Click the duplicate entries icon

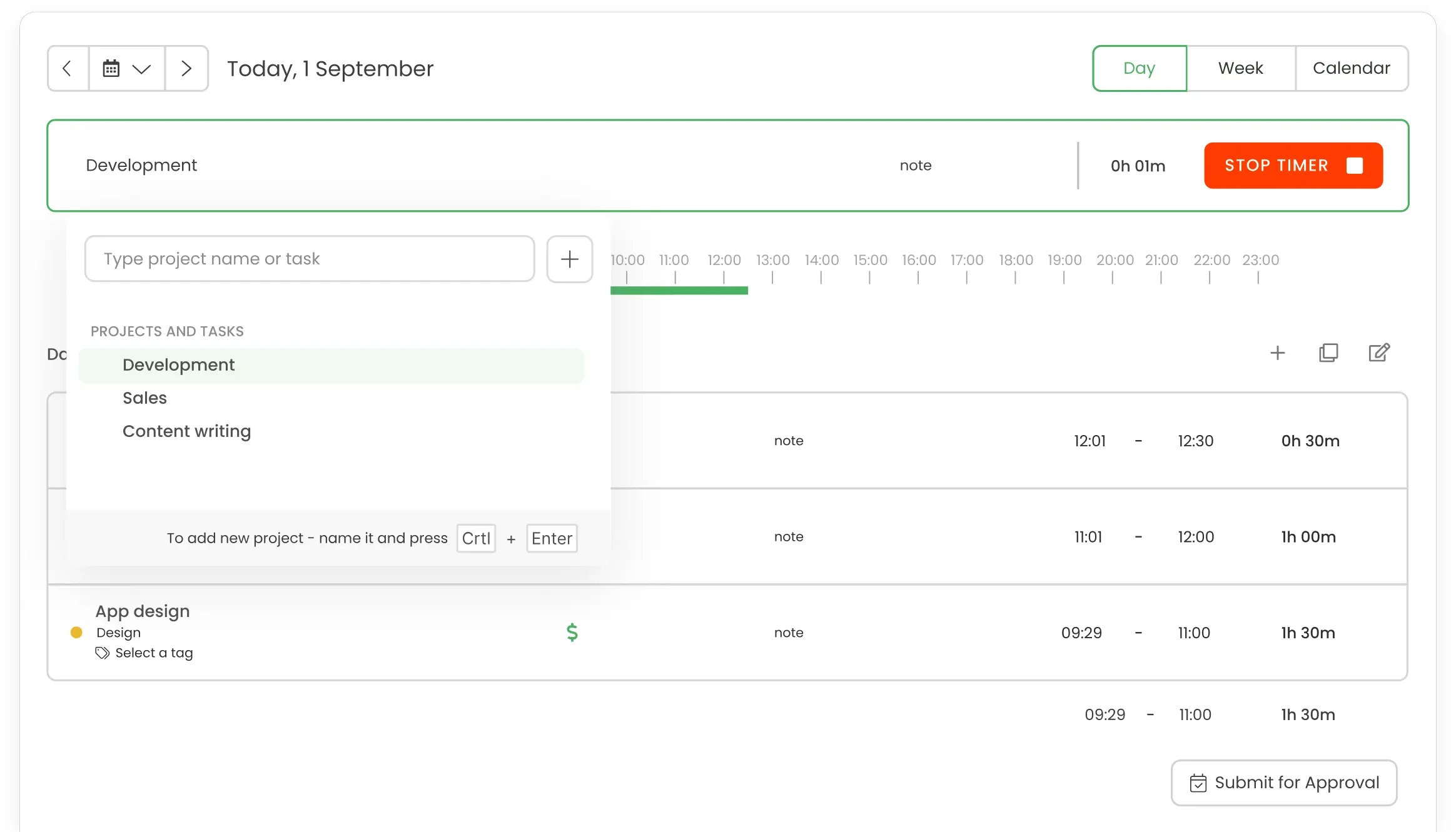pyautogui.click(x=1328, y=353)
